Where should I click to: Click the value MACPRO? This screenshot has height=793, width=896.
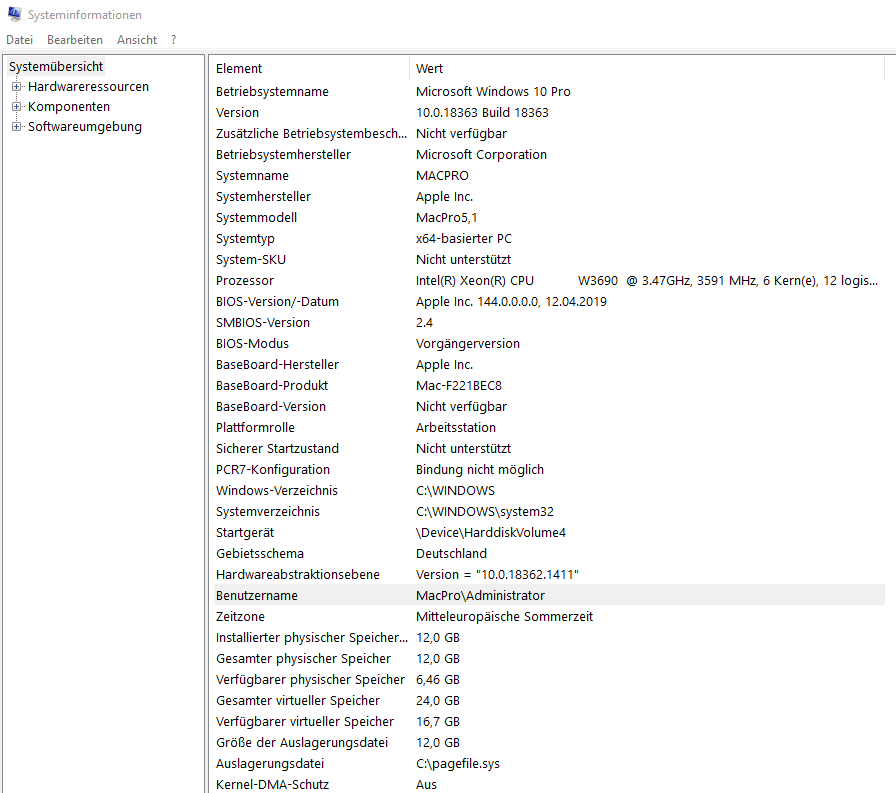coord(442,176)
